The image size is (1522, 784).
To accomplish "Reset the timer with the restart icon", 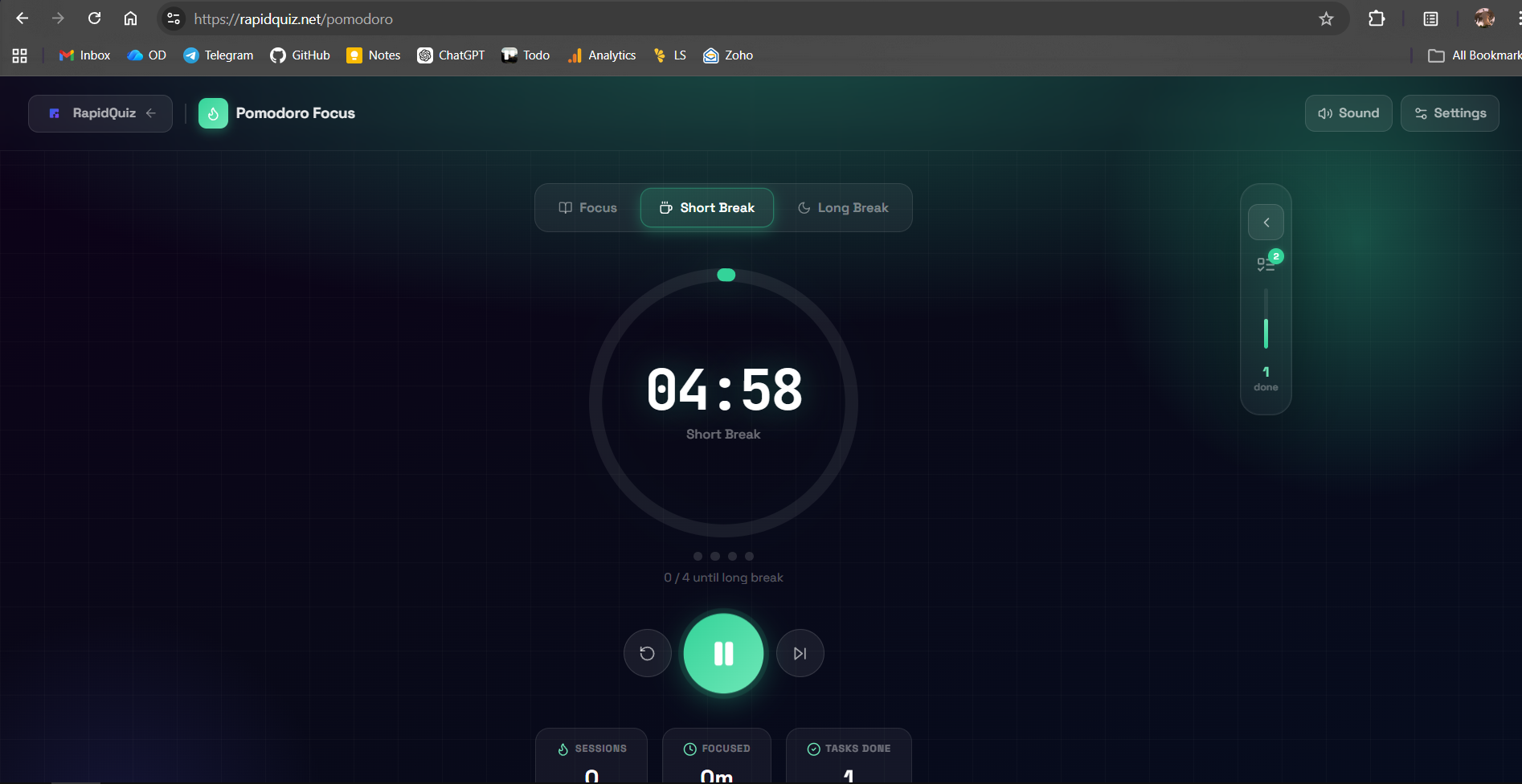I will (647, 653).
